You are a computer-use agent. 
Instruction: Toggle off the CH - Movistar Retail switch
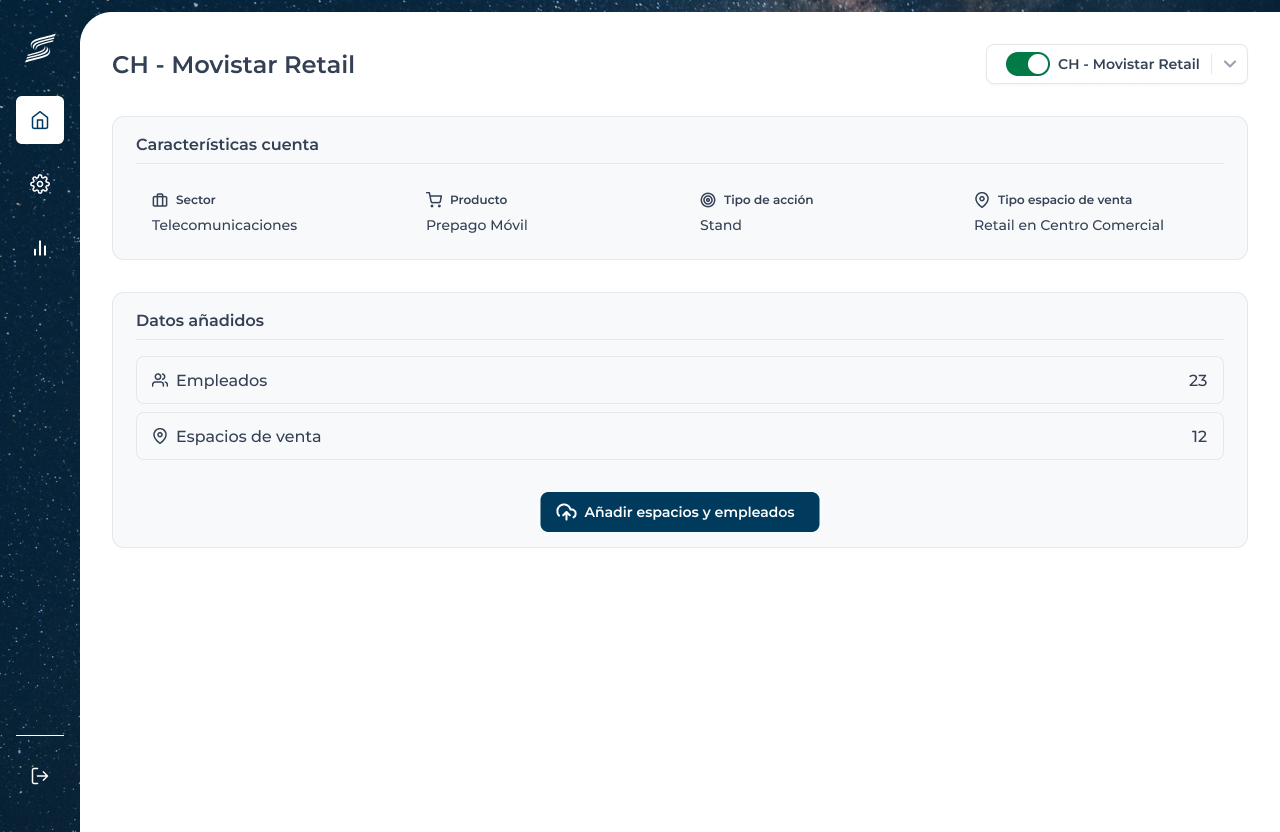click(1027, 64)
